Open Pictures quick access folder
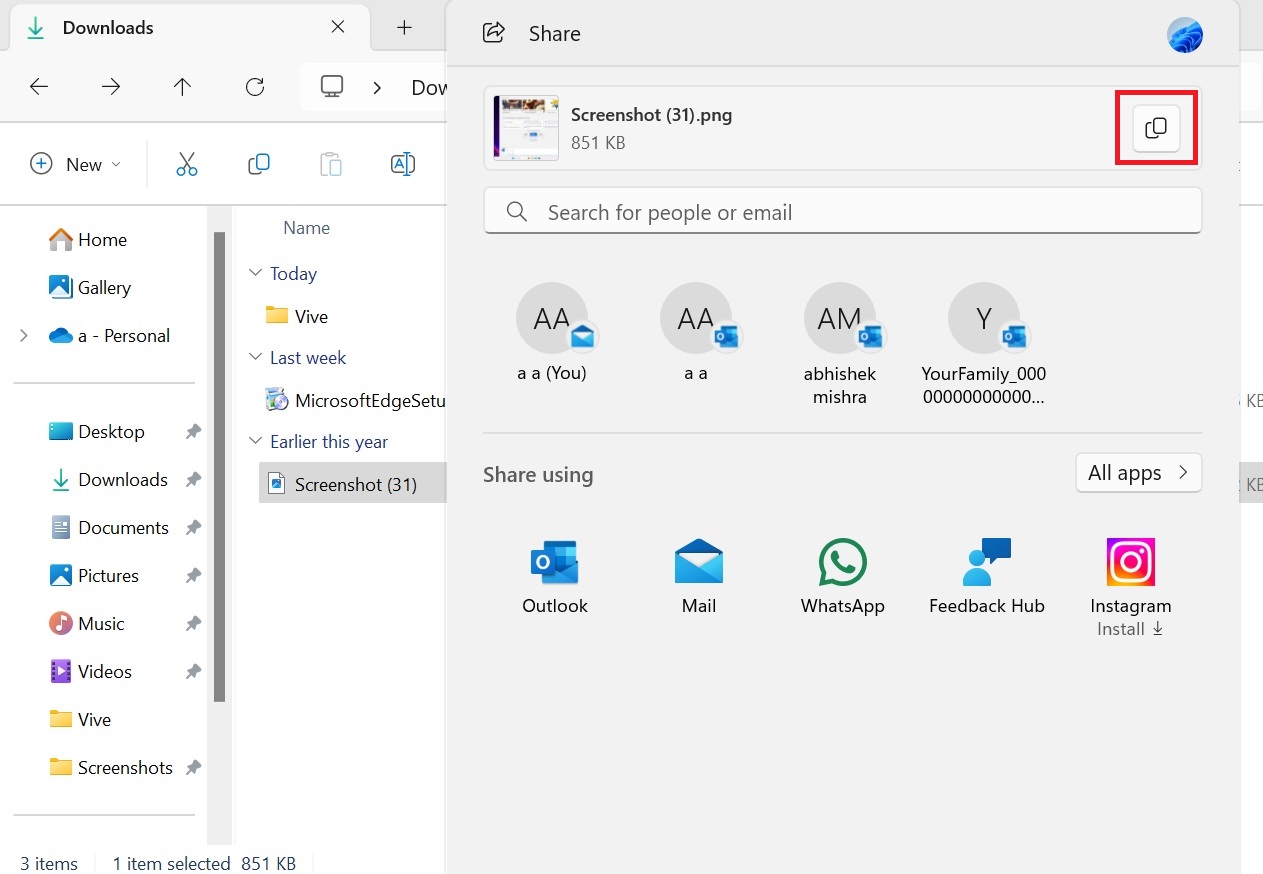The width and height of the screenshot is (1263, 874). pyautogui.click(x=94, y=576)
